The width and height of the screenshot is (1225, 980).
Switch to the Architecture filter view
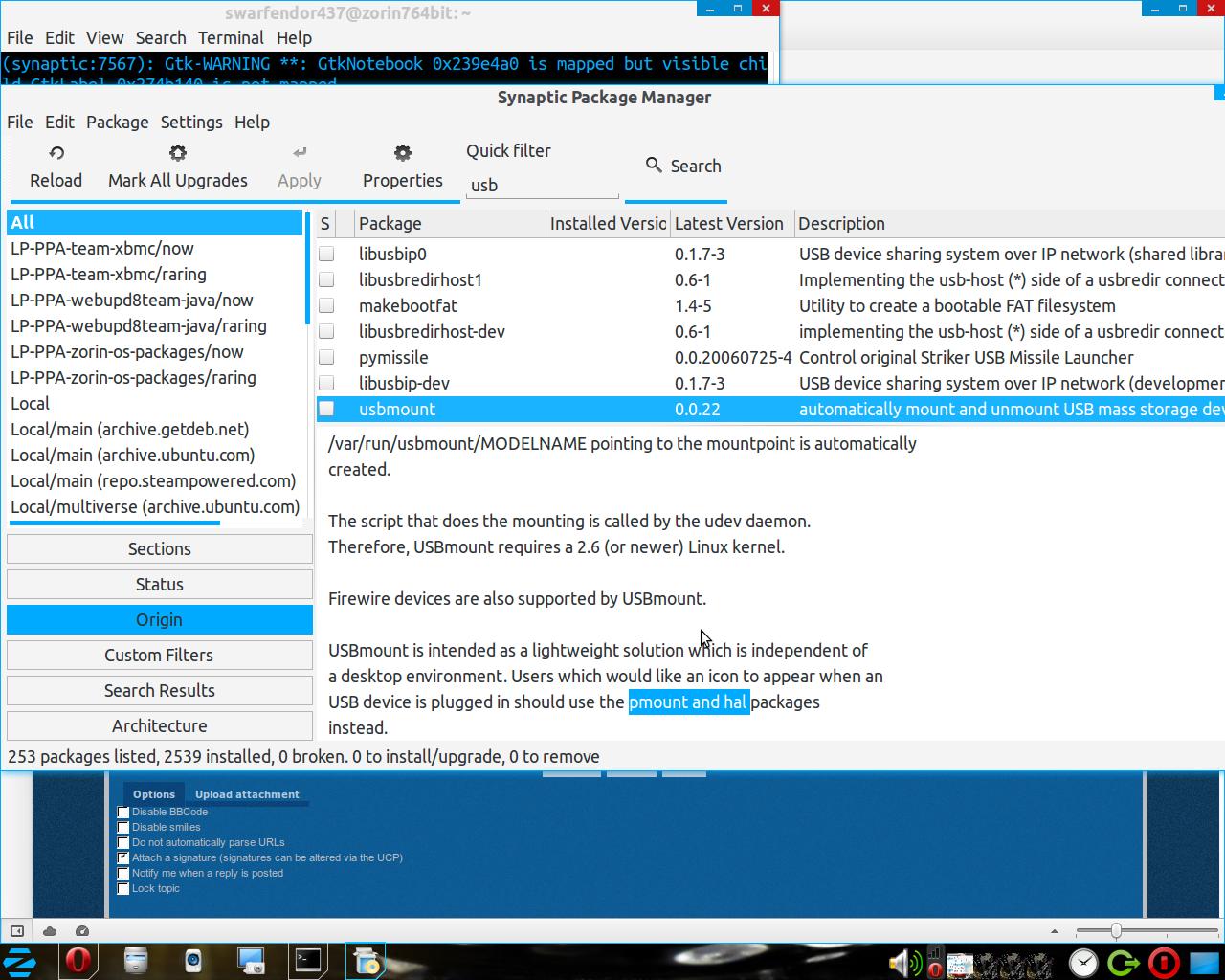(x=160, y=725)
